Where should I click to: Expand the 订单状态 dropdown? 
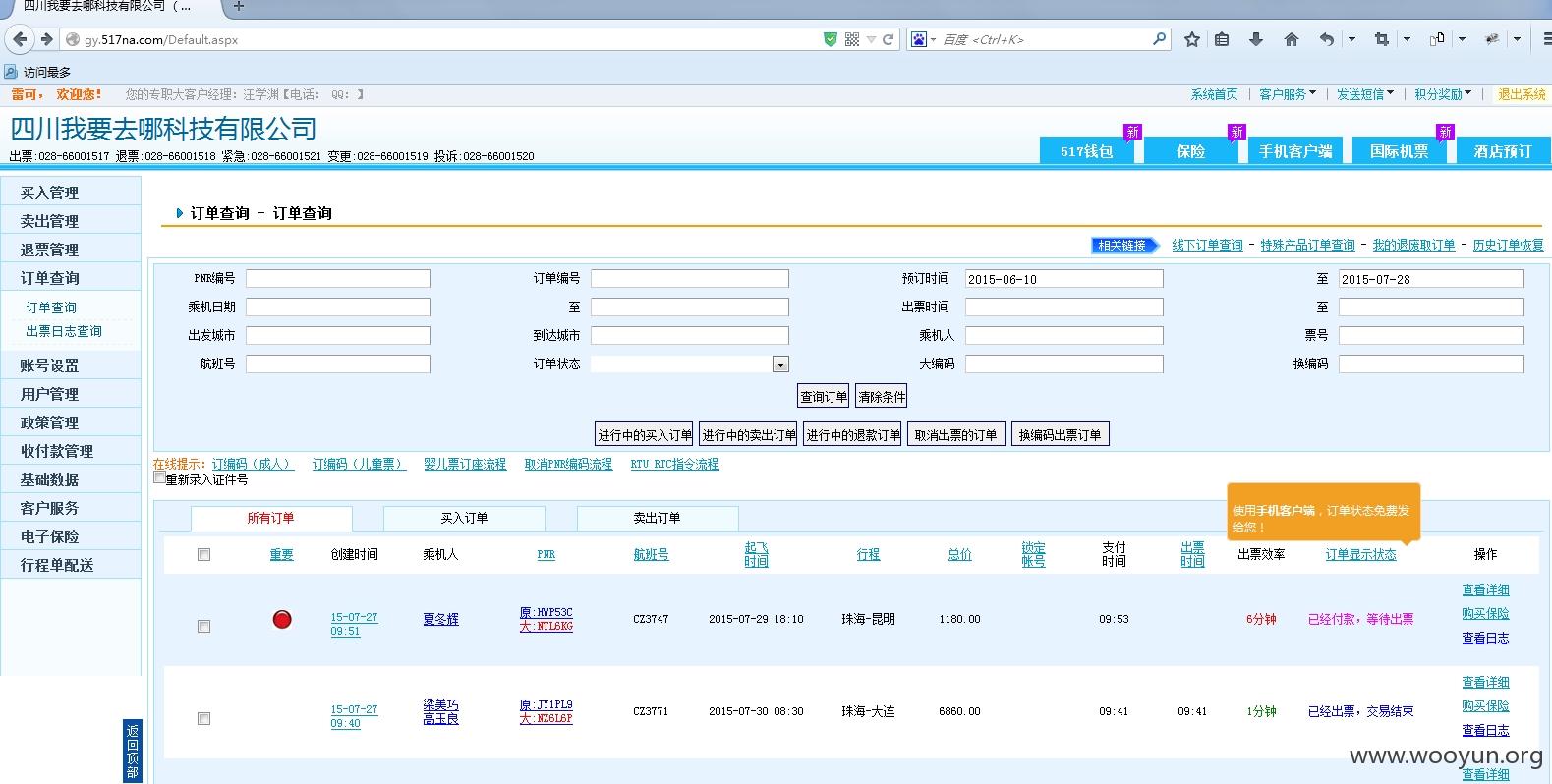pos(780,364)
